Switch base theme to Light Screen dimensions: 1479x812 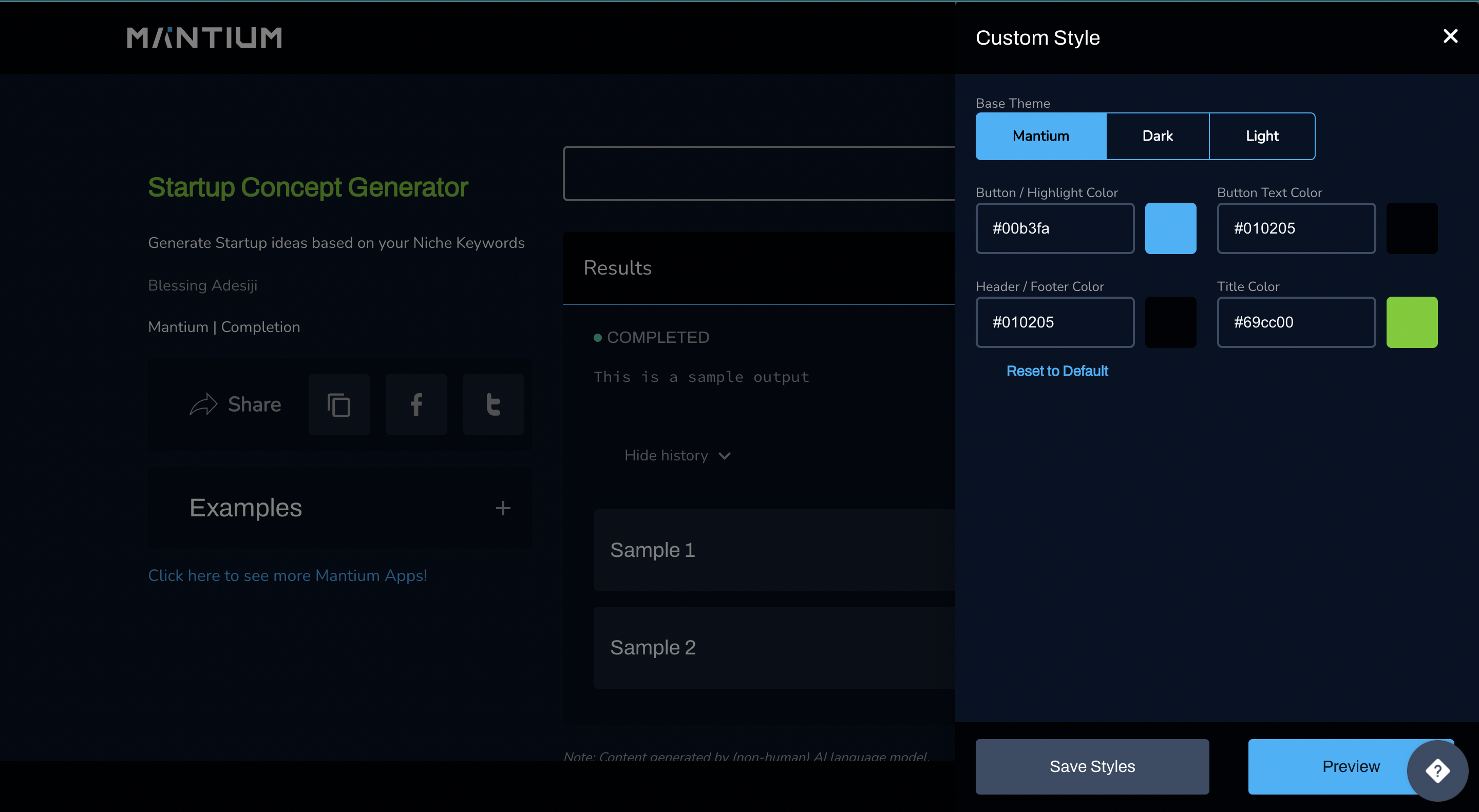tap(1262, 136)
